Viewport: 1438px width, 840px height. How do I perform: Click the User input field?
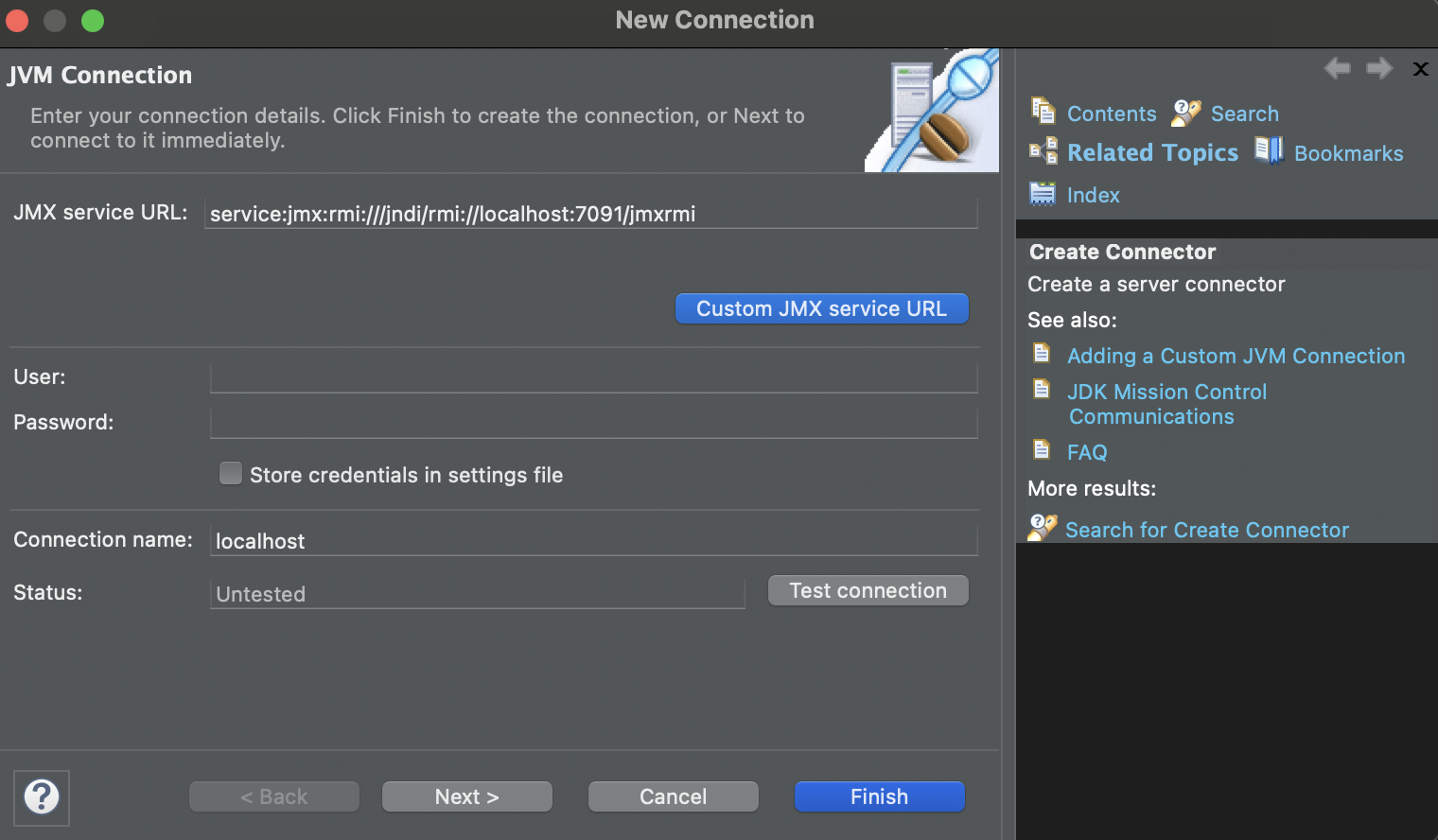click(593, 377)
